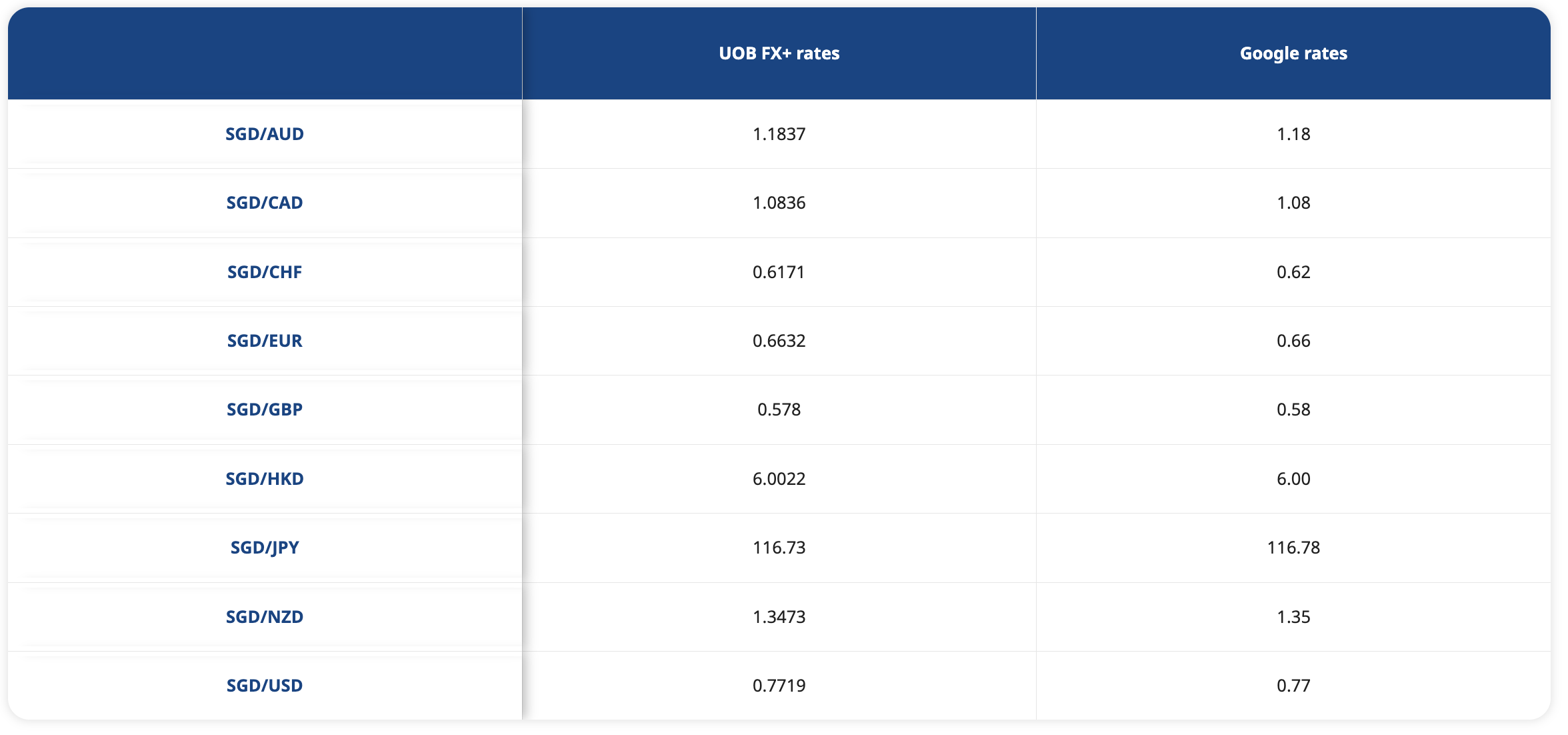Image resolution: width=1568 pixels, height=735 pixels.
Task: Click the UOB rate value 1.0836
Action: [779, 203]
